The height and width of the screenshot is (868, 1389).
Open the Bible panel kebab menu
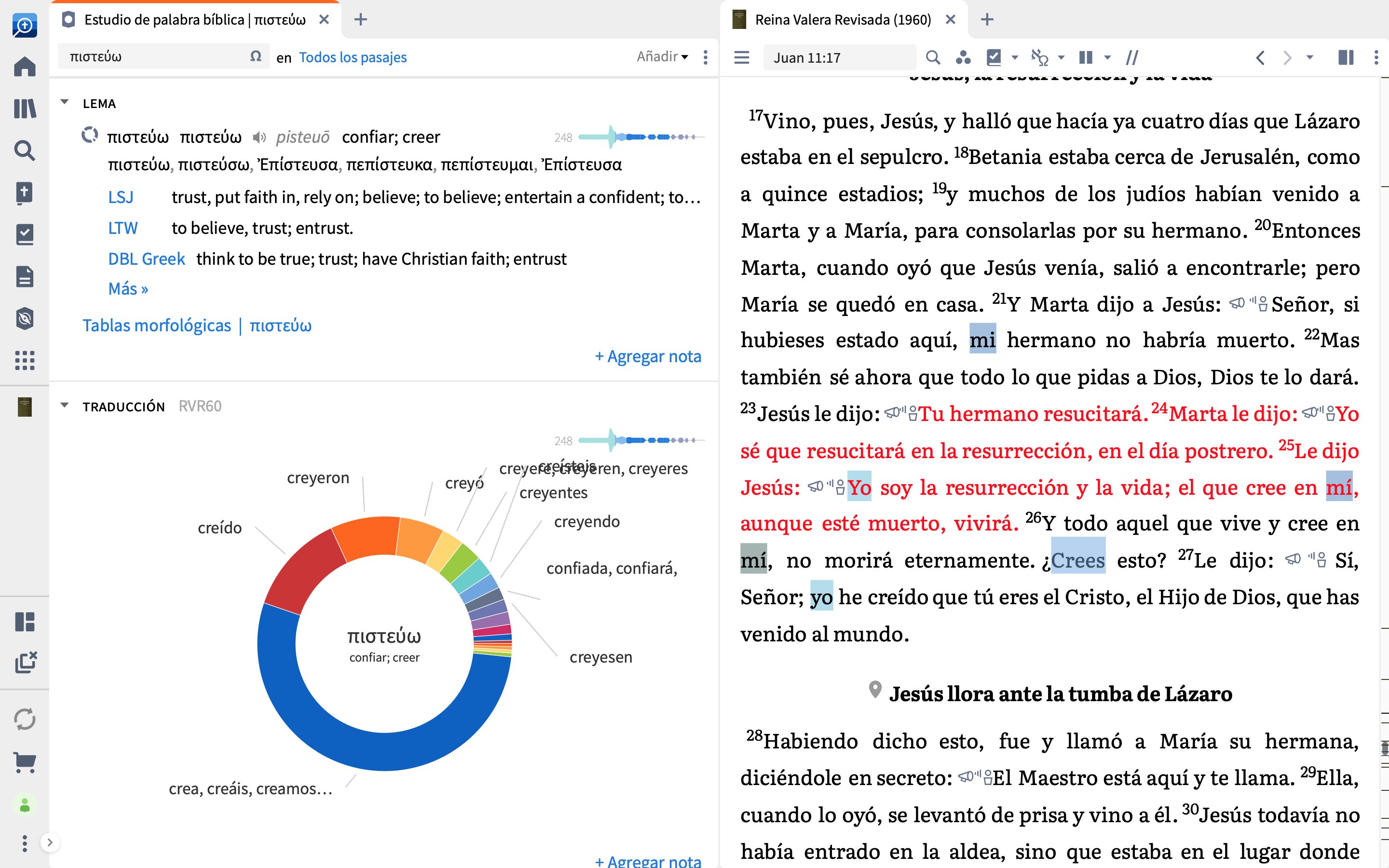(1376, 57)
